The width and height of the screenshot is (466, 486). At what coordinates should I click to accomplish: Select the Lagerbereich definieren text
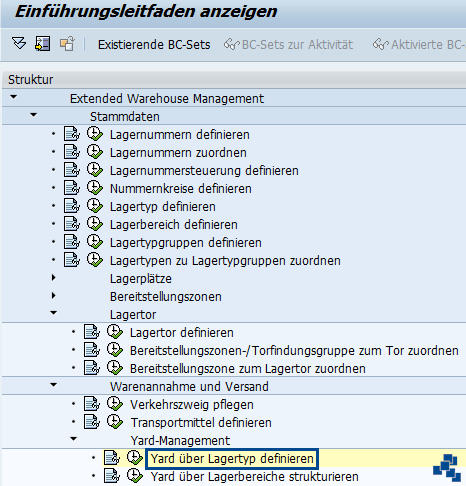[x=174, y=225]
